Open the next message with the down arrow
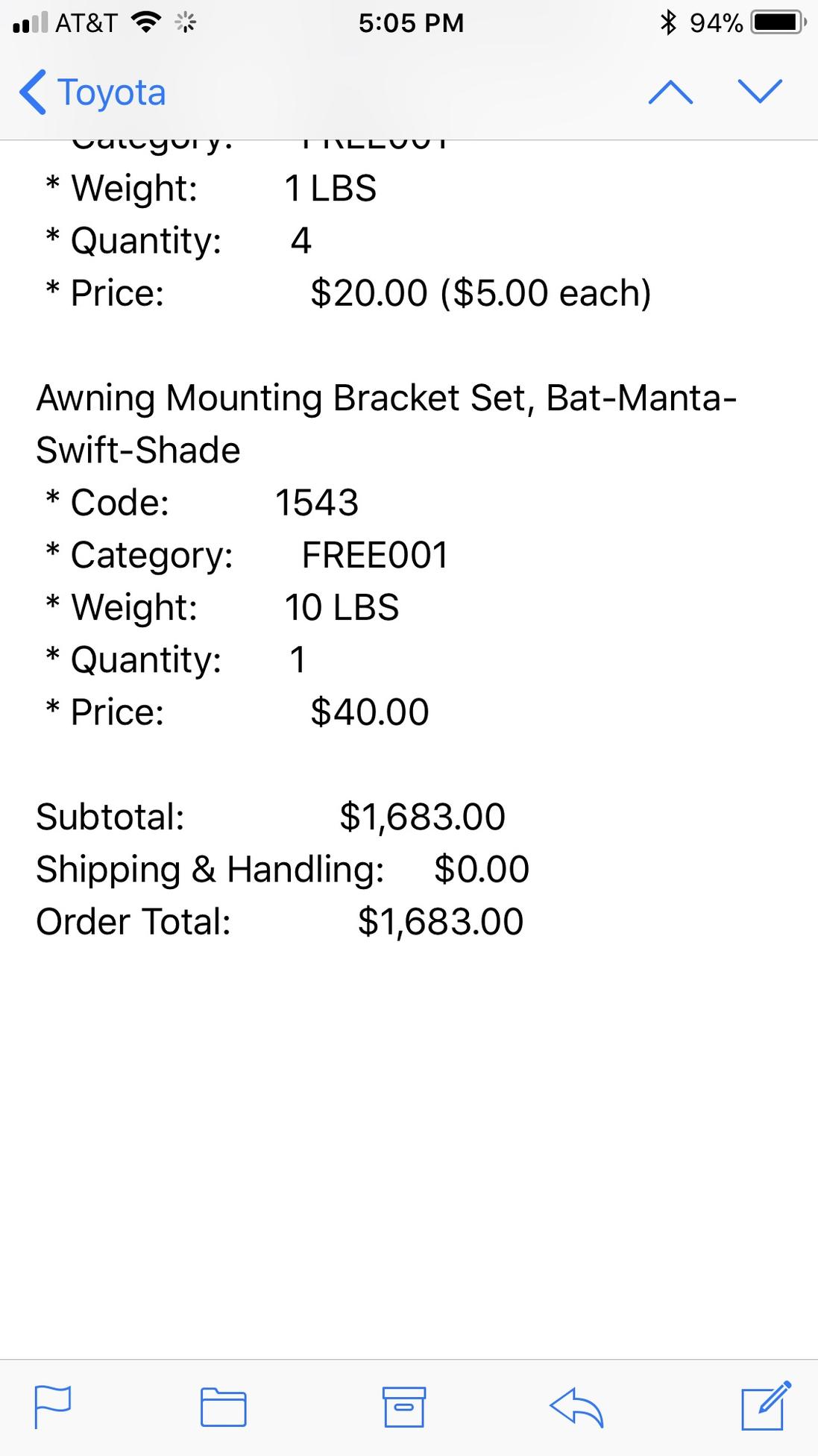 tap(760, 92)
